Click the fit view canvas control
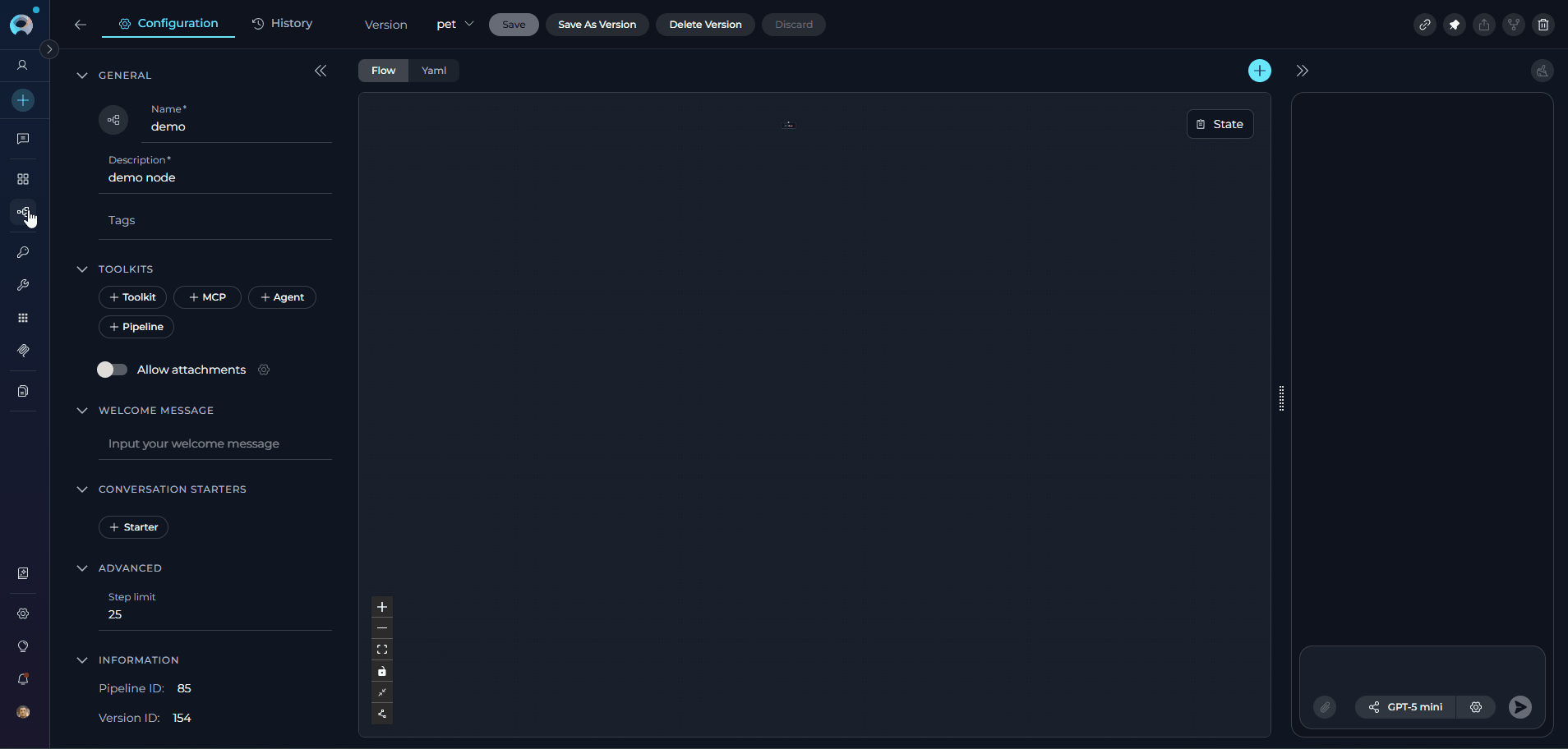1568x749 pixels. [x=382, y=650]
